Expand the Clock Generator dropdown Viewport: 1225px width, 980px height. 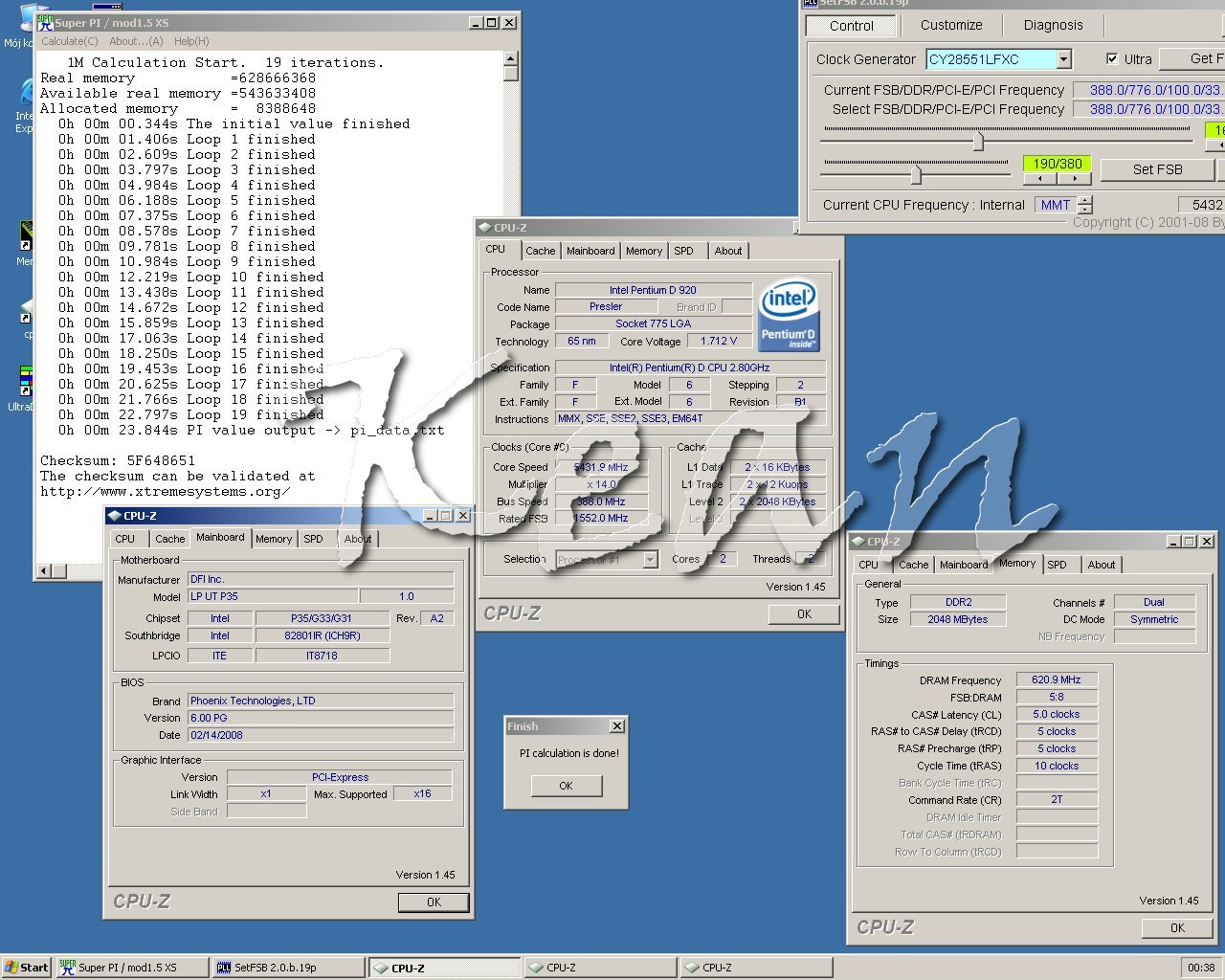[1063, 59]
